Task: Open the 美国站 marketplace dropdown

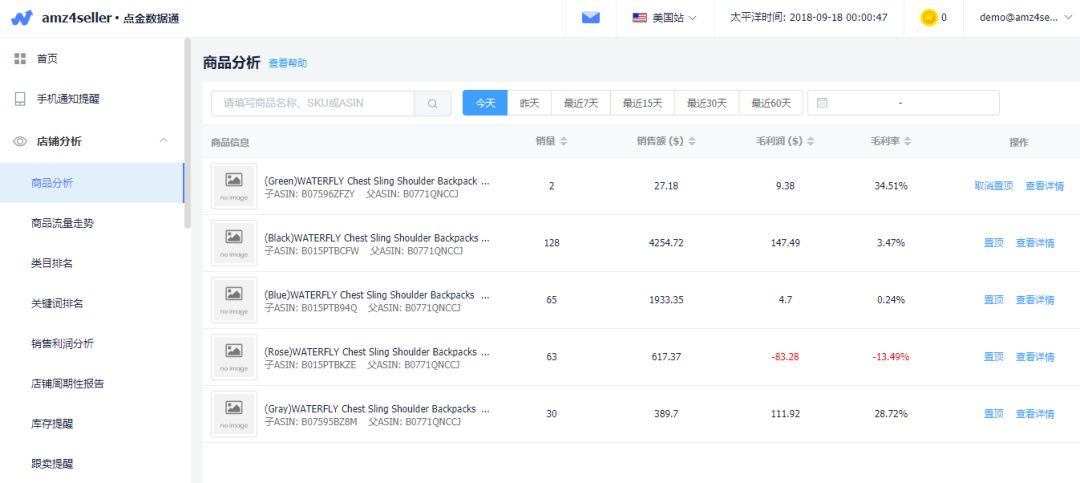Action: [x=664, y=17]
